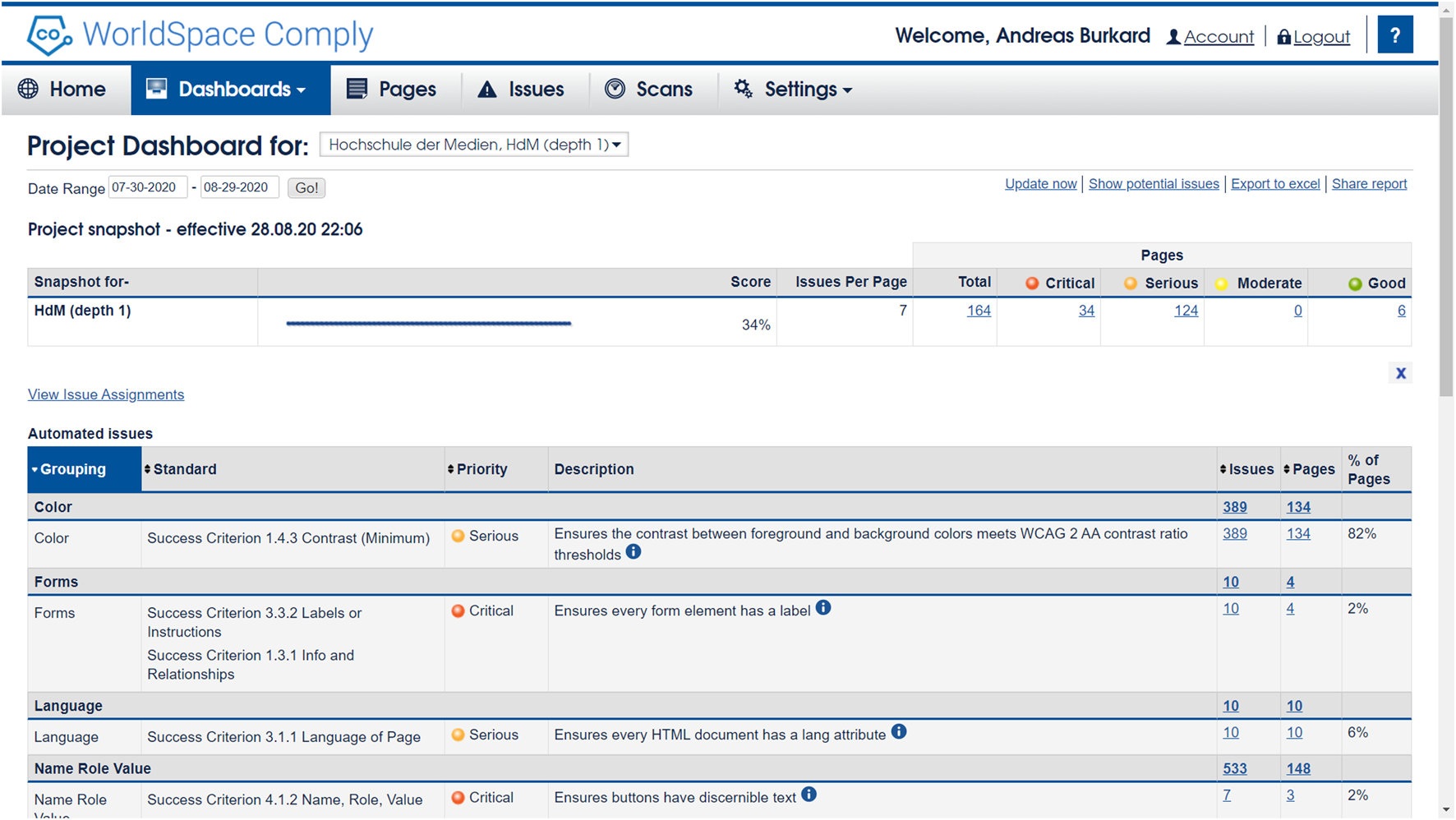Image resolution: width=1456 pixels, height=820 pixels.
Task: Open the project selector dropdown
Action: coord(474,145)
